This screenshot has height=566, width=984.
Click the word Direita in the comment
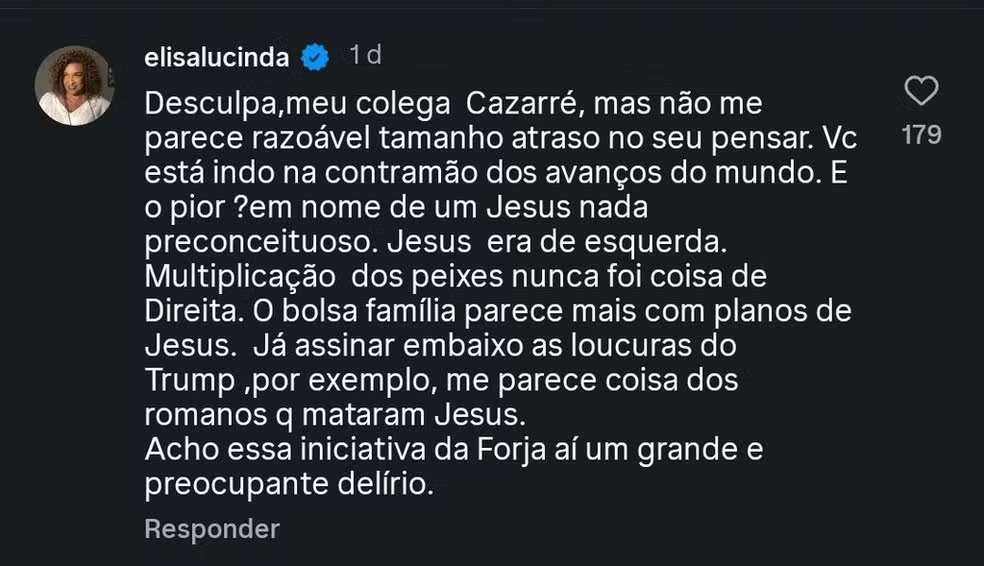click(x=190, y=311)
